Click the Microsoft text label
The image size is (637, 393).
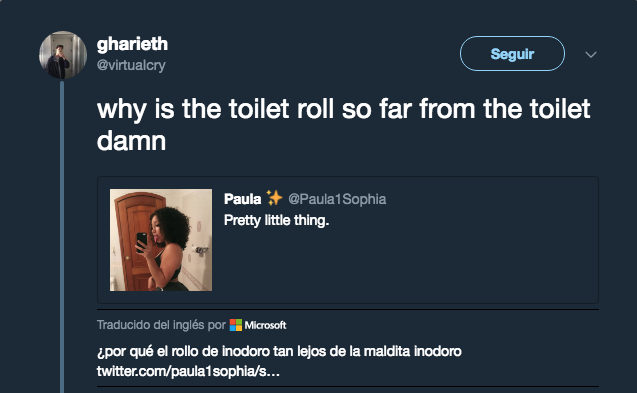click(265, 325)
